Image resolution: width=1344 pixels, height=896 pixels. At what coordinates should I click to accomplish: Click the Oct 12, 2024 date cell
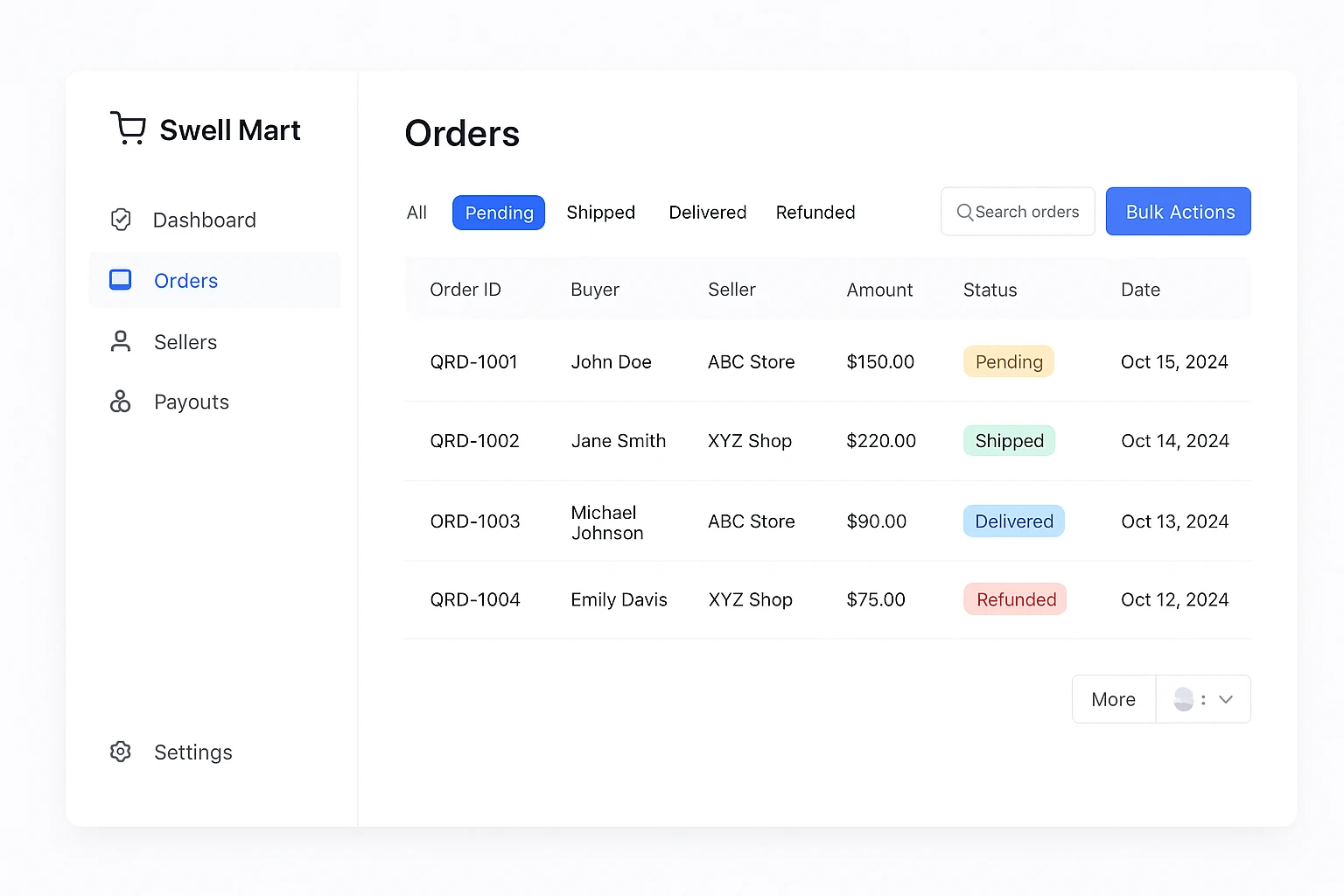click(x=1174, y=600)
